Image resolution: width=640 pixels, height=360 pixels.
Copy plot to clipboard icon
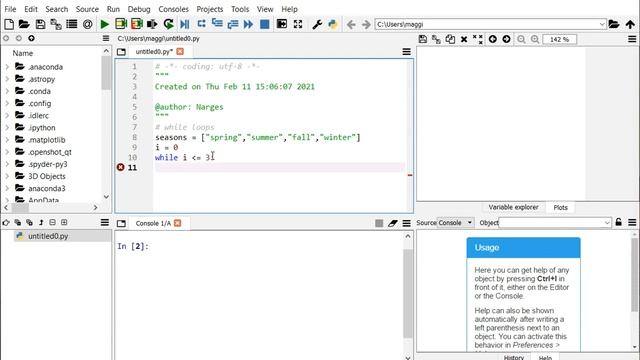pos(450,39)
